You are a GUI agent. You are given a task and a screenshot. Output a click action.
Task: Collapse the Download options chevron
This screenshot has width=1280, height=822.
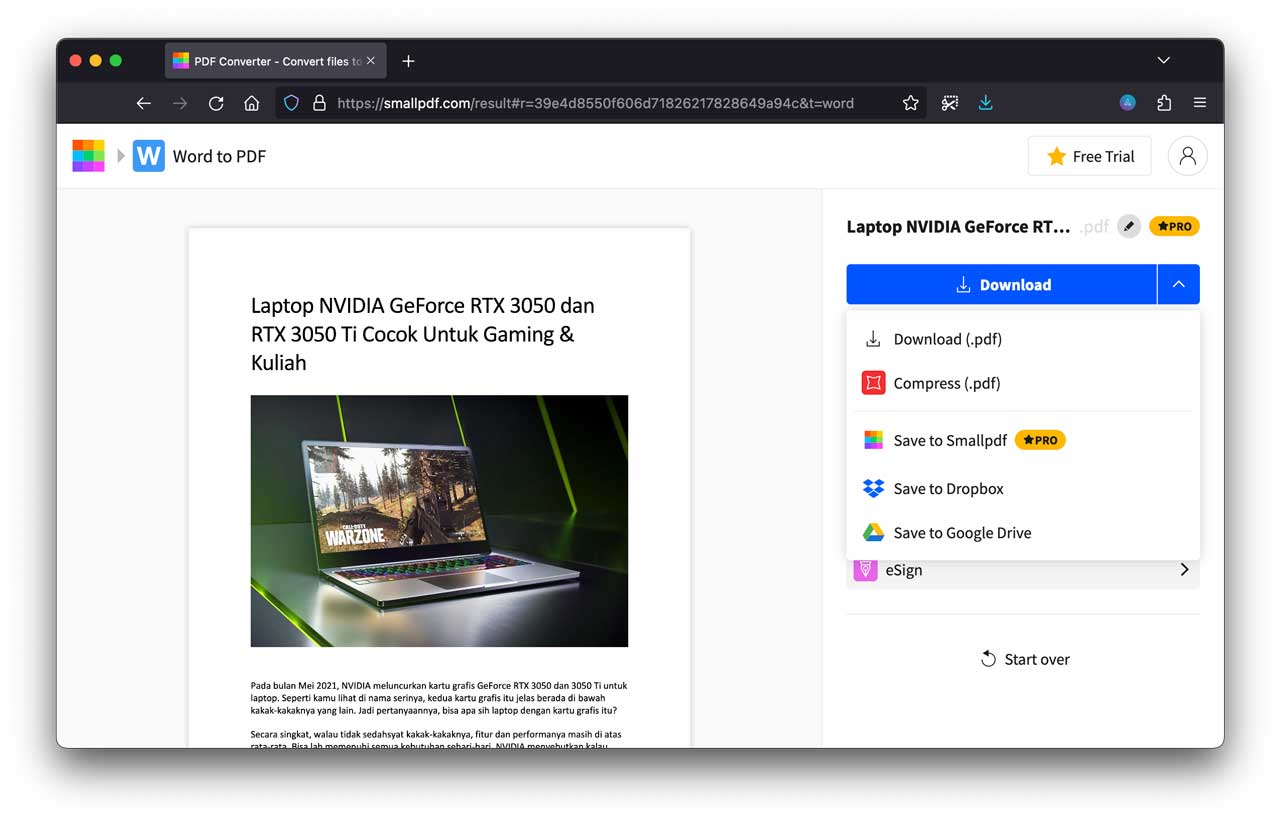pyautogui.click(x=1179, y=285)
